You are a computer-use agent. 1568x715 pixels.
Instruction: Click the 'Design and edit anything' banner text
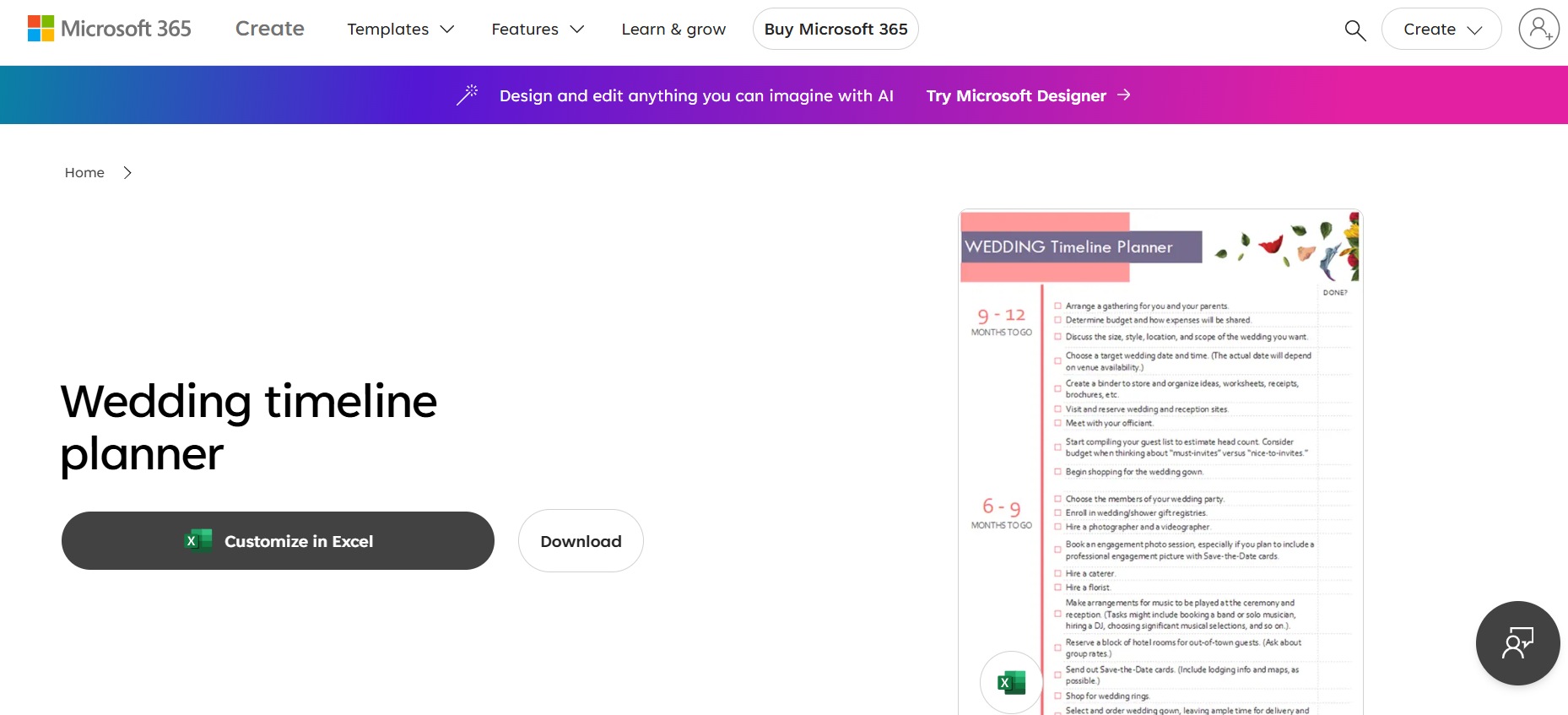coord(696,95)
